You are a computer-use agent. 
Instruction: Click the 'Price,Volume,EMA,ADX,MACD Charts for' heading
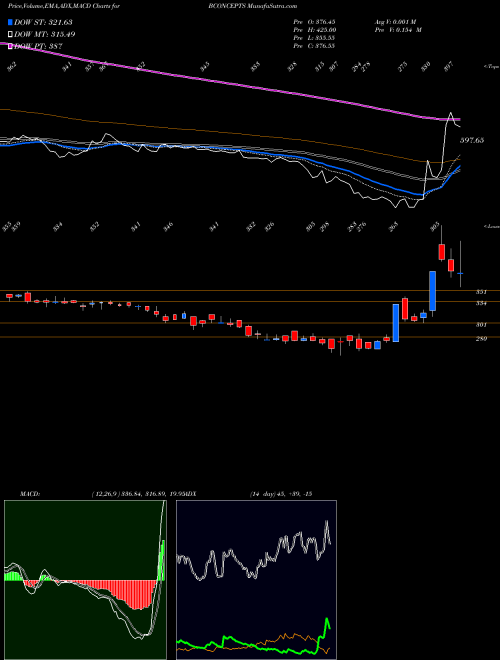[x=64, y=6]
